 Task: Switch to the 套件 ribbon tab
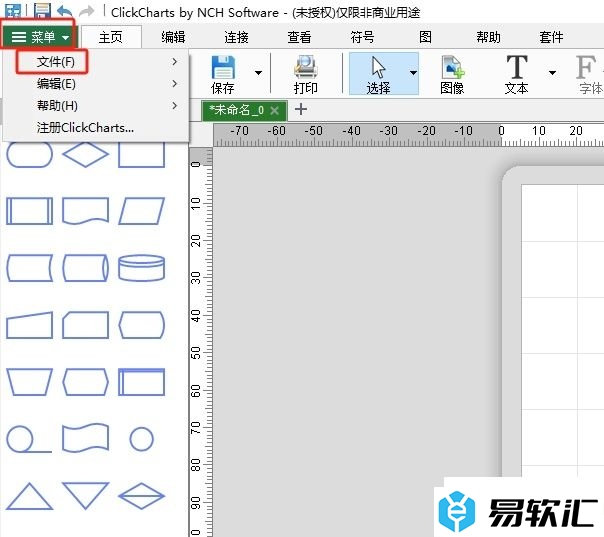(x=551, y=37)
